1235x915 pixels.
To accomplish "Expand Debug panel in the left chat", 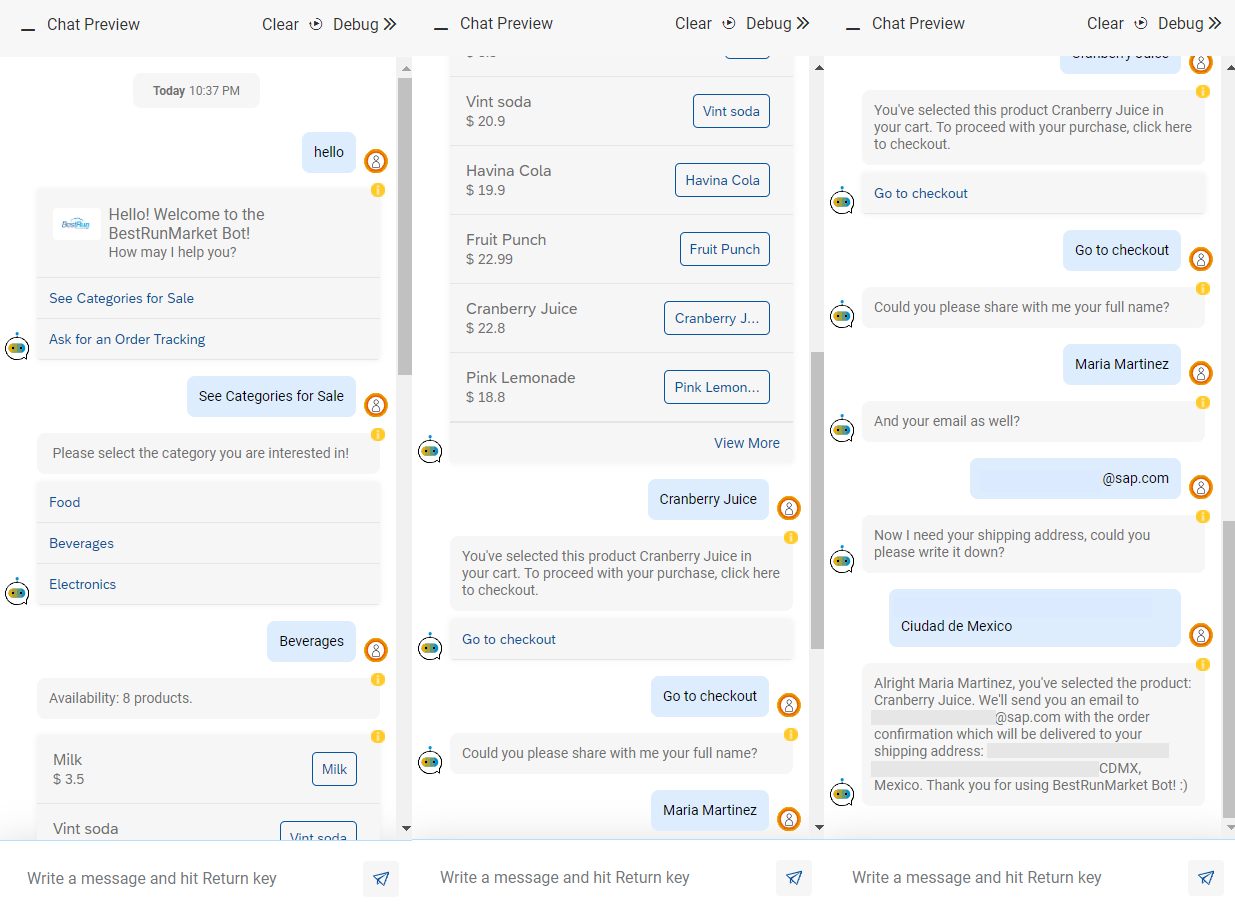I will click(364, 24).
